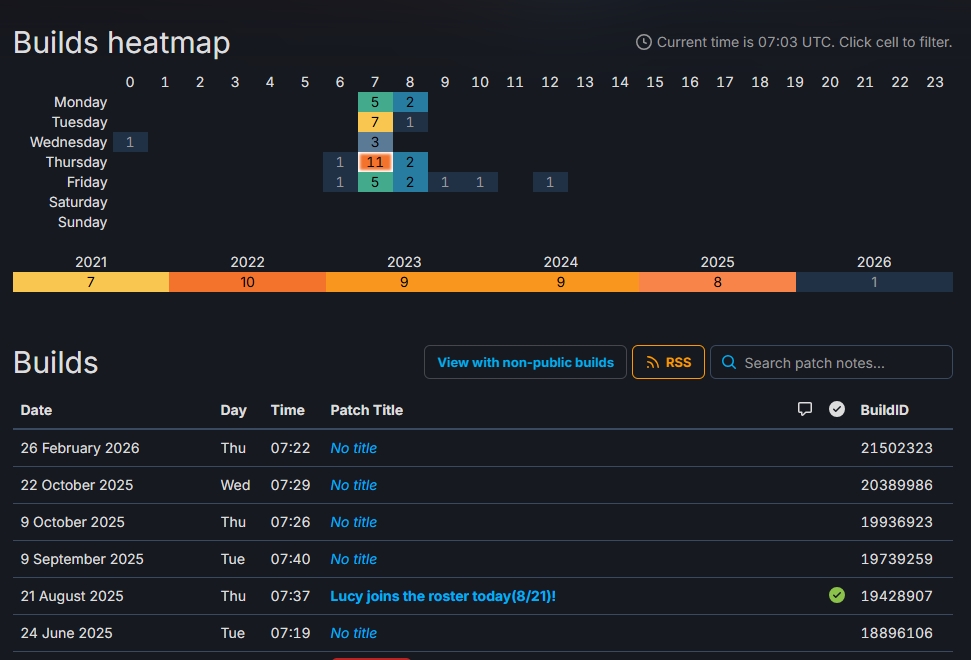Click the clock icon beside current time
This screenshot has height=660, width=971.
pyautogui.click(x=643, y=42)
